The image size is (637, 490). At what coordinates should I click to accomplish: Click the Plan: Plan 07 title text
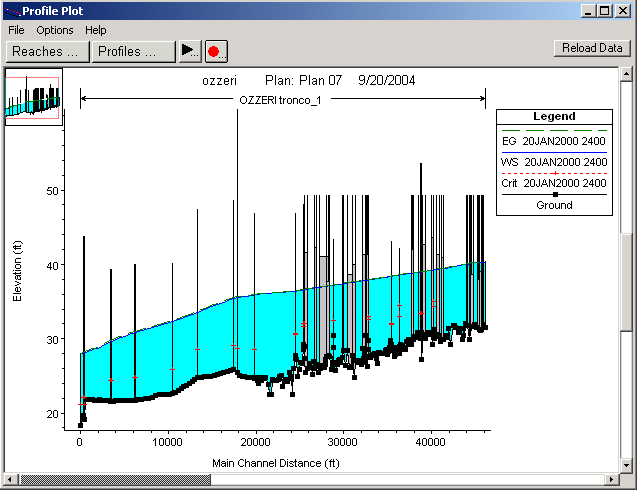pyautogui.click(x=303, y=80)
